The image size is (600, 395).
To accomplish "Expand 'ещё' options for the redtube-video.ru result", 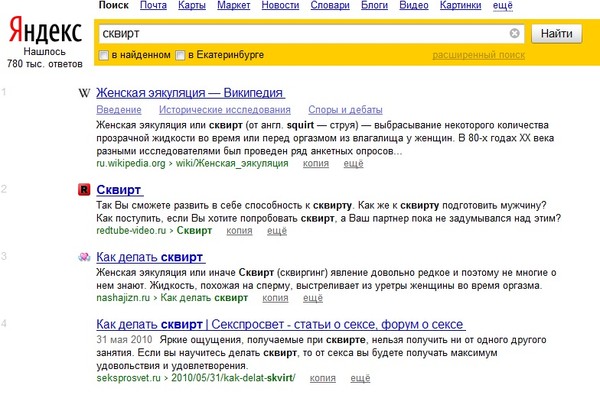I will pos(277,231).
